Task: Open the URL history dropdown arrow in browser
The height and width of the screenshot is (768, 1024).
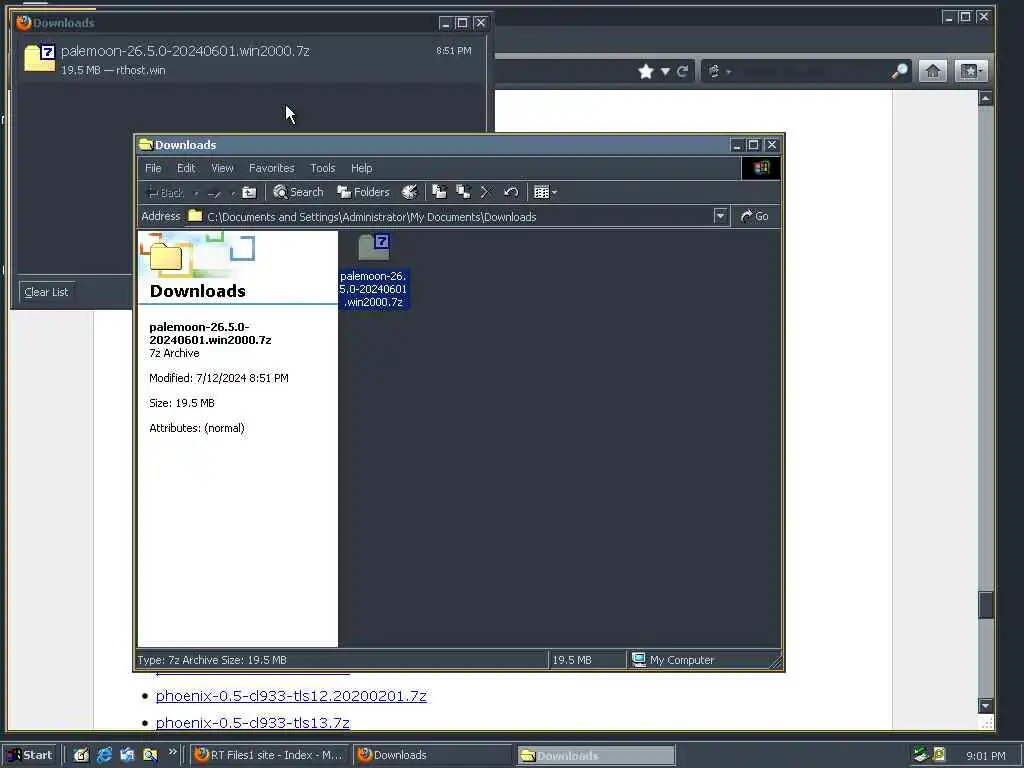Action: click(x=665, y=71)
